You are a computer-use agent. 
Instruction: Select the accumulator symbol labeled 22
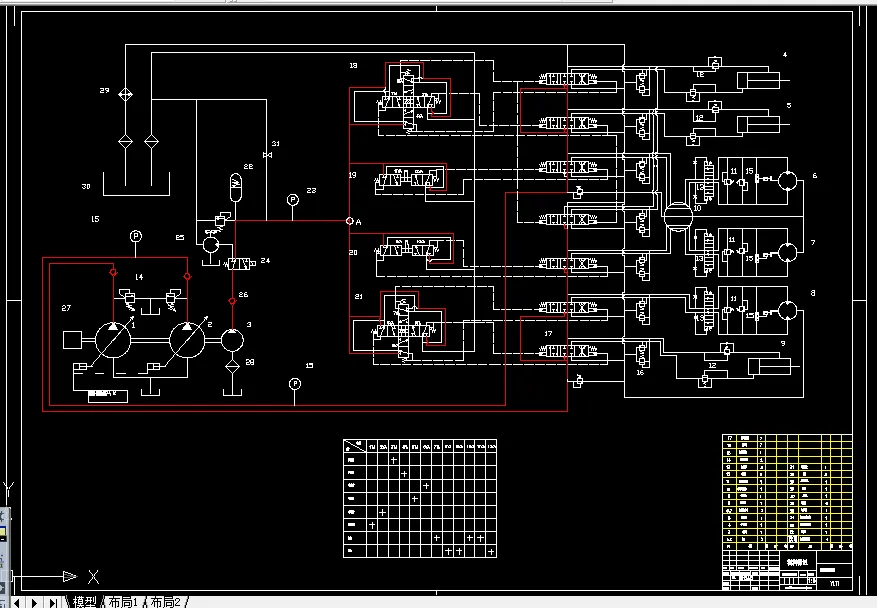(x=236, y=187)
